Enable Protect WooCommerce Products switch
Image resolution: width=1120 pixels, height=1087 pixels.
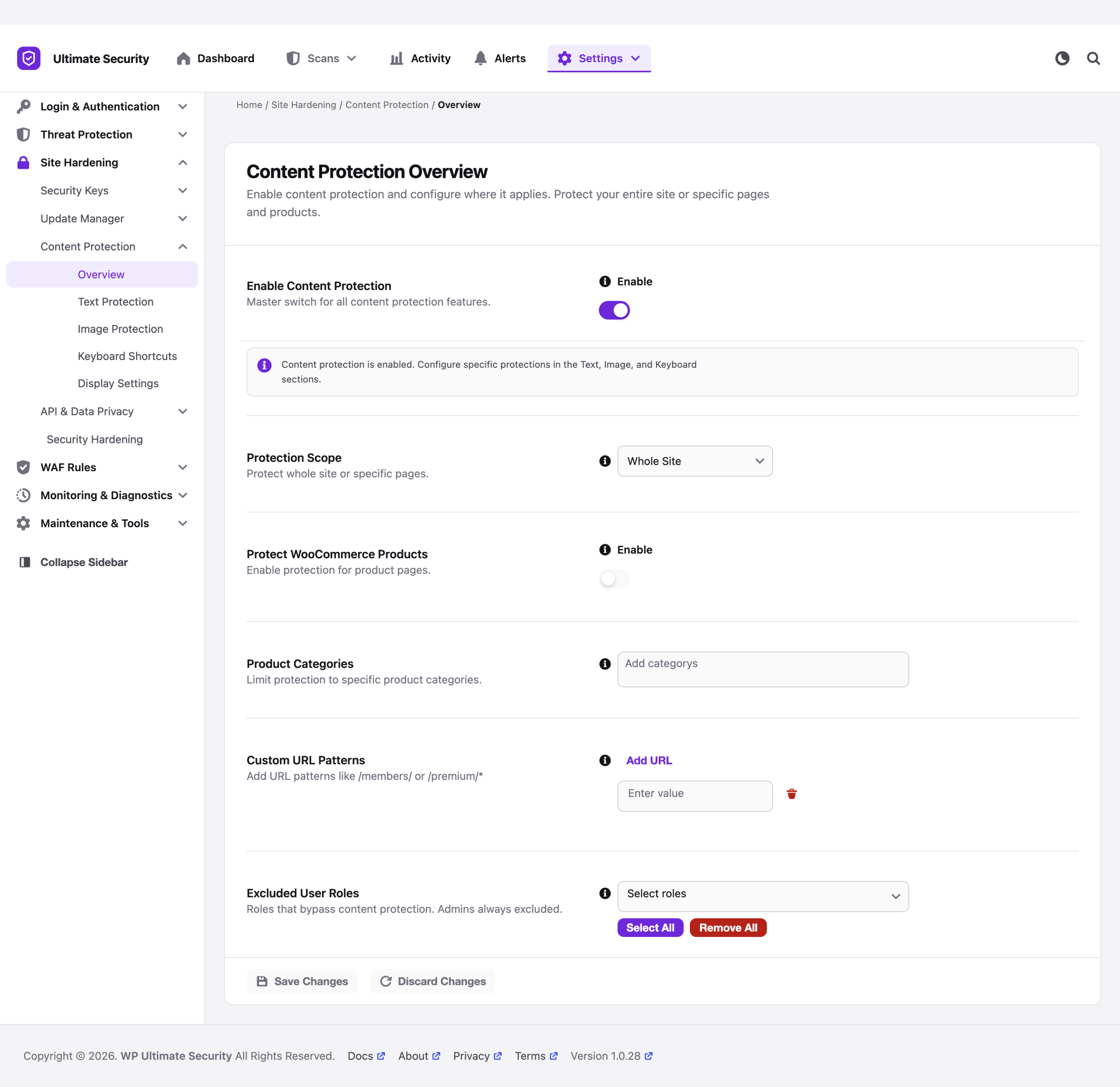click(x=614, y=579)
